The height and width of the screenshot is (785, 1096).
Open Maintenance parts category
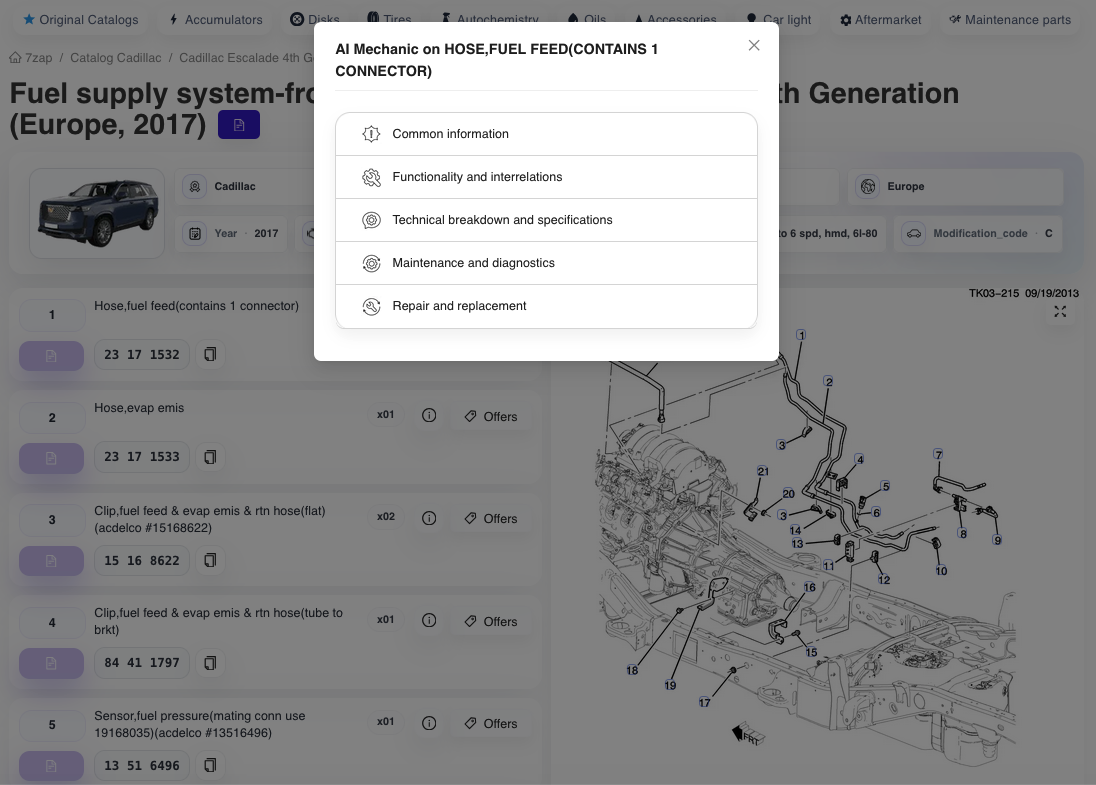click(1010, 20)
